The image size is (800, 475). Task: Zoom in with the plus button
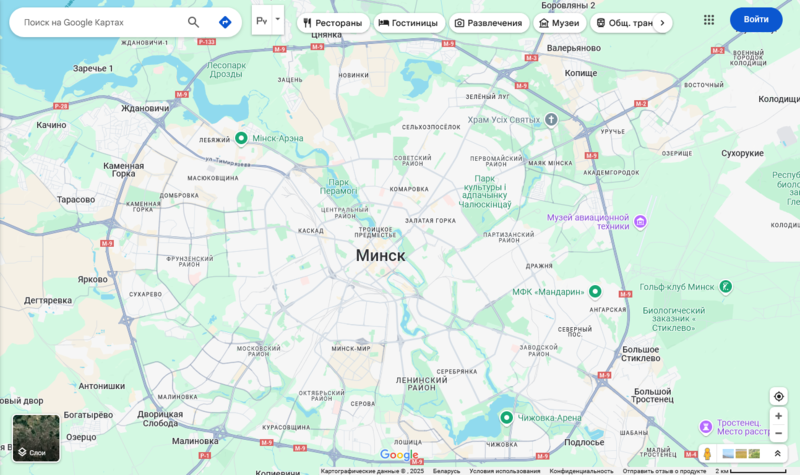pos(778,415)
